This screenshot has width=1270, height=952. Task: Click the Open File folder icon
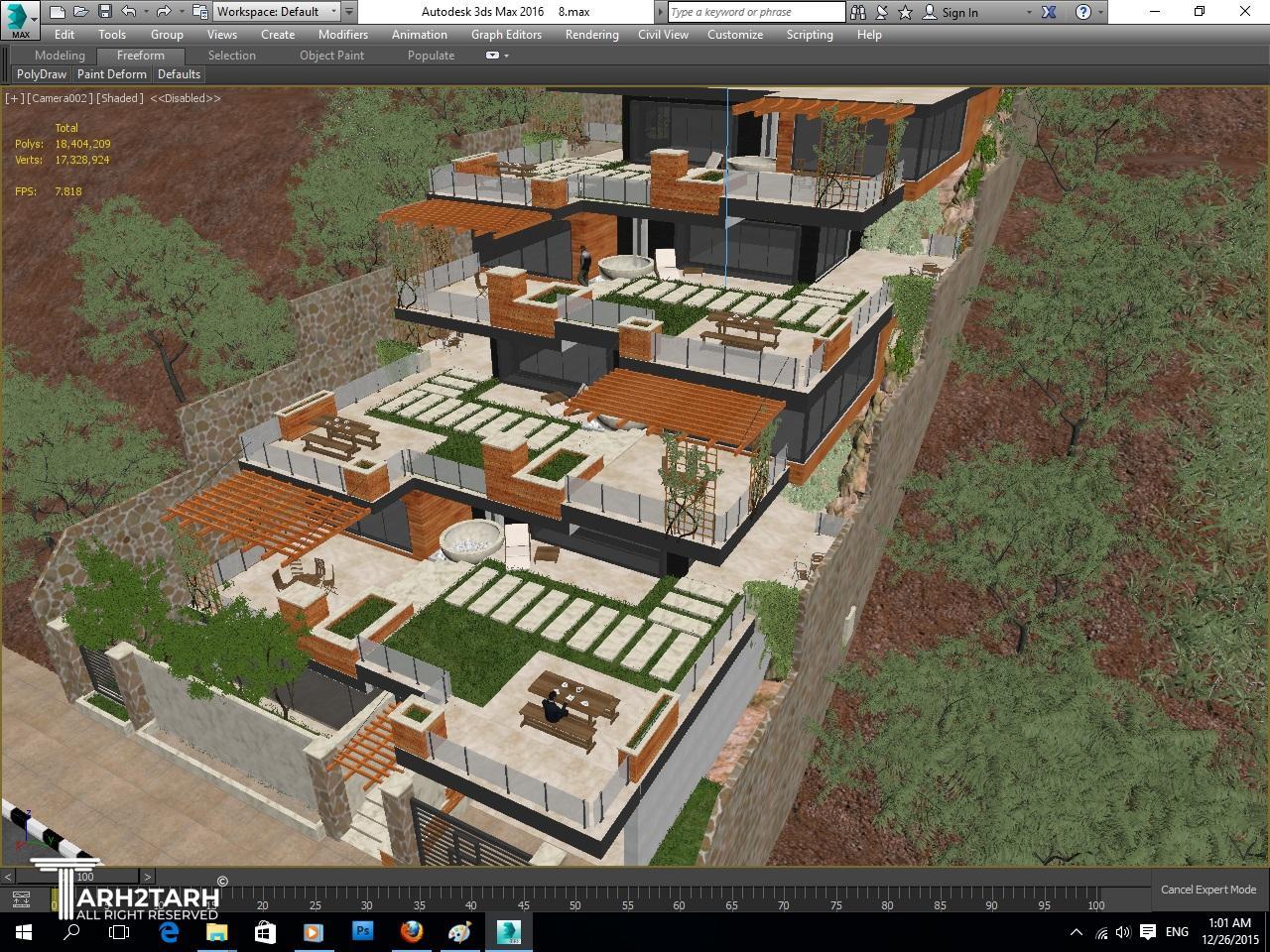(80, 12)
